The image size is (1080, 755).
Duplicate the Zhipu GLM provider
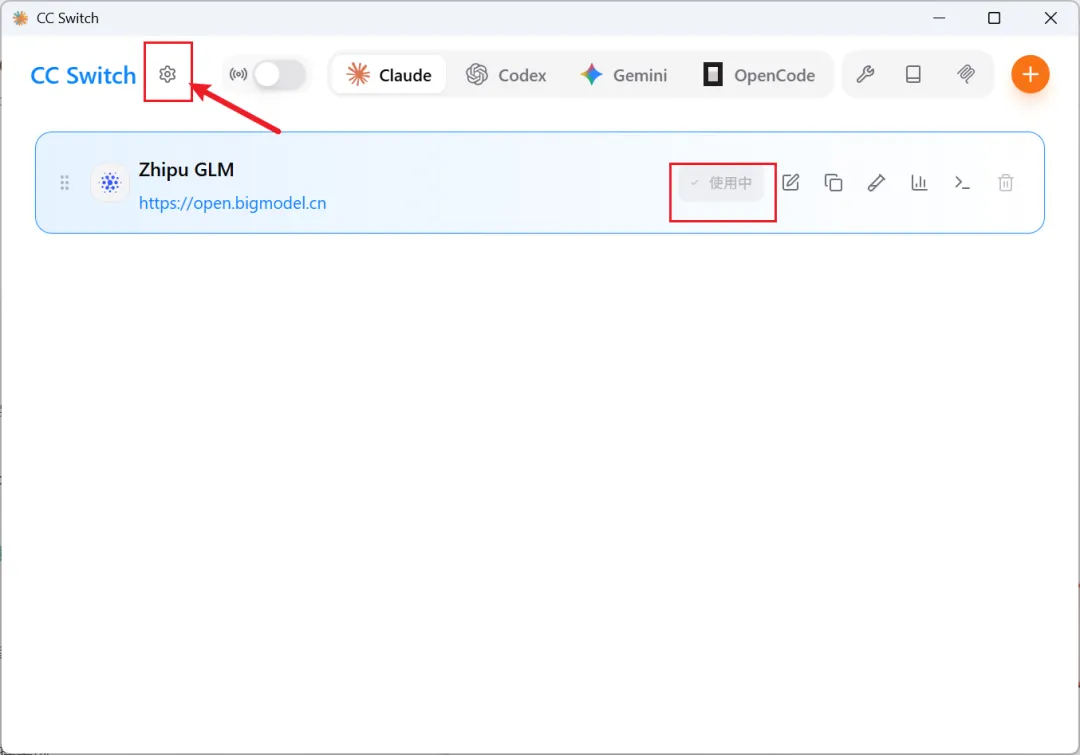click(x=833, y=183)
